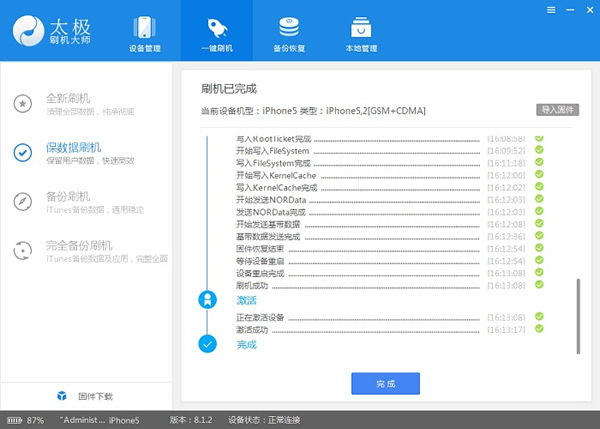Click the rocket icon for 一键刷机
The height and width of the screenshot is (429, 600).
pyautogui.click(x=217, y=26)
